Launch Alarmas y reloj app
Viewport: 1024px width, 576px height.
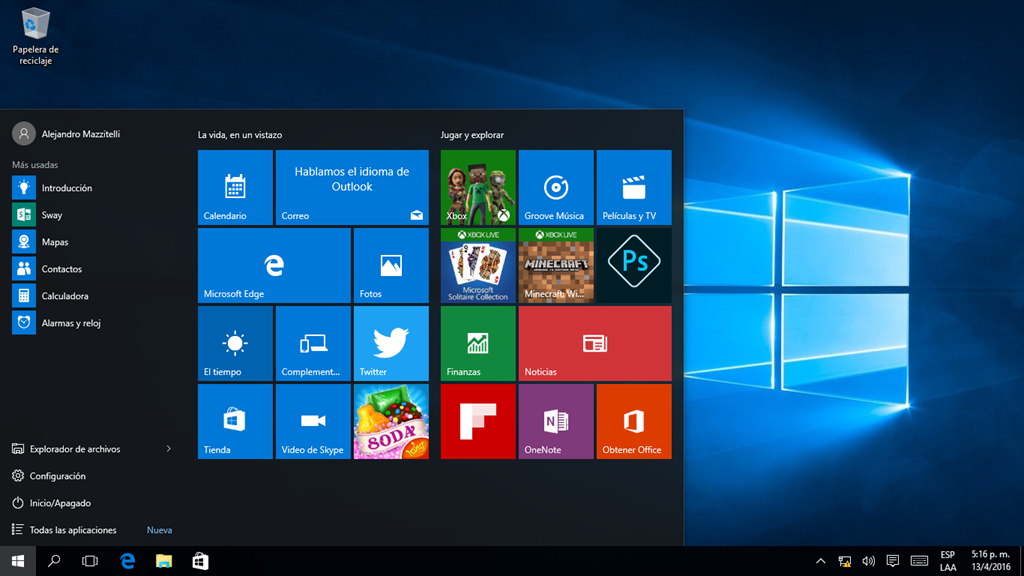tap(70, 322)
